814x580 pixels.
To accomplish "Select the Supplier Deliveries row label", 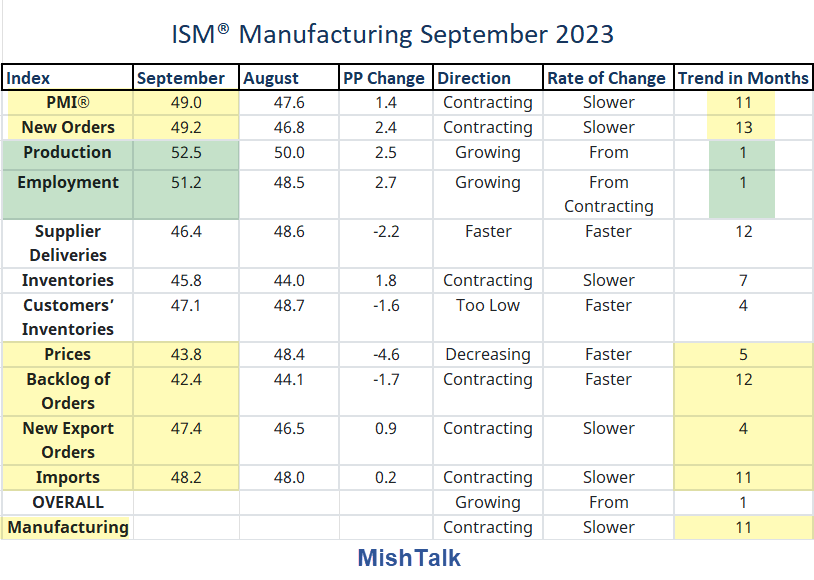I will 67,243.
